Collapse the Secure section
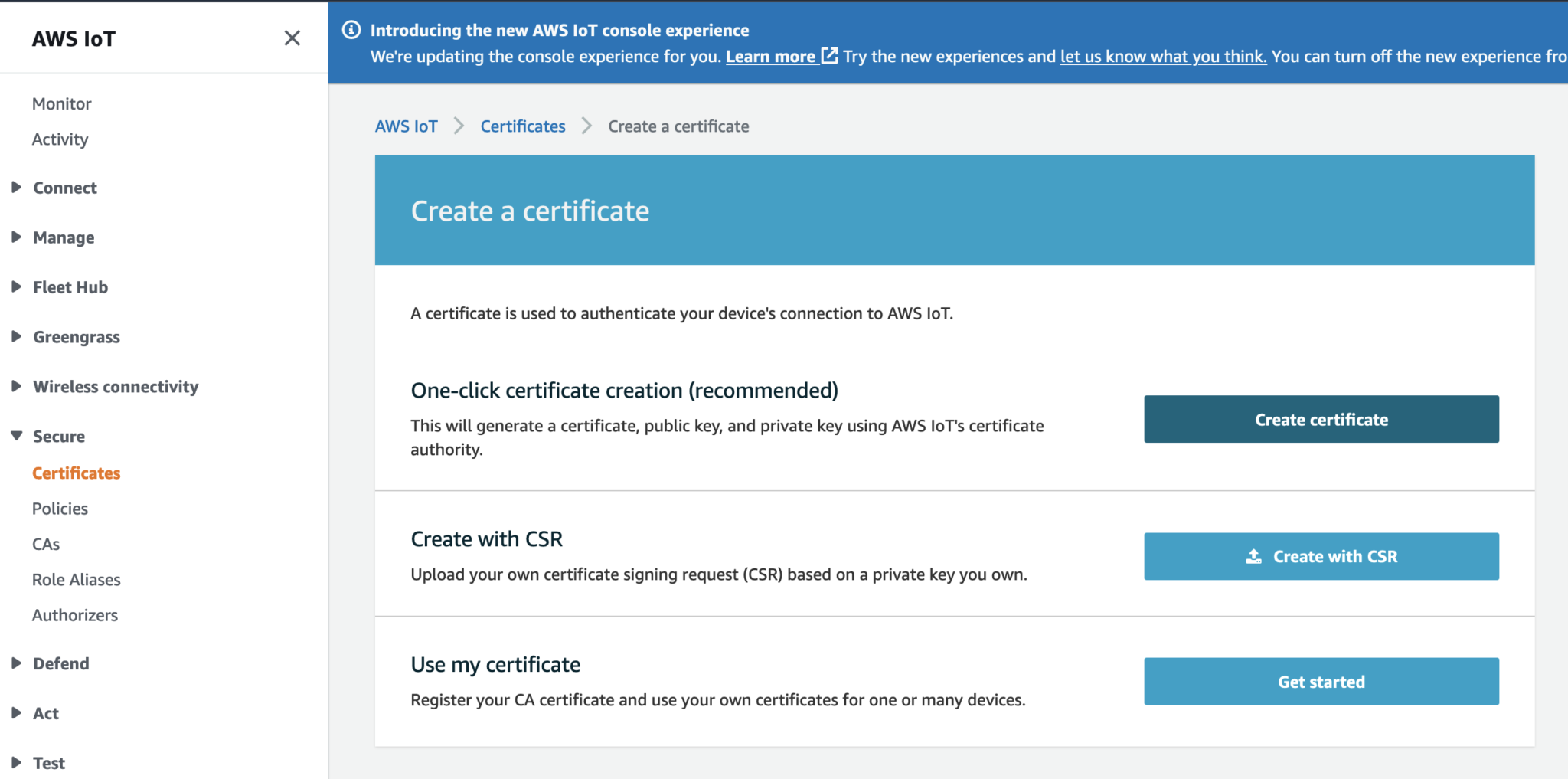Image resolution: width=1568 pixels, height=779 pixels. pyautogui.click(x=16, y=436)
